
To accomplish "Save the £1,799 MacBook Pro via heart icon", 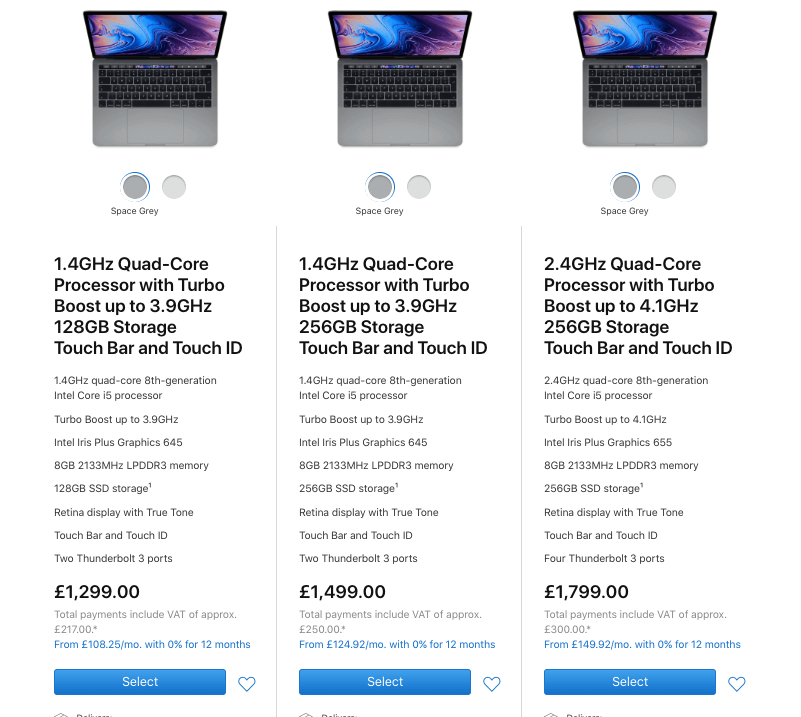I will point(737,684).
